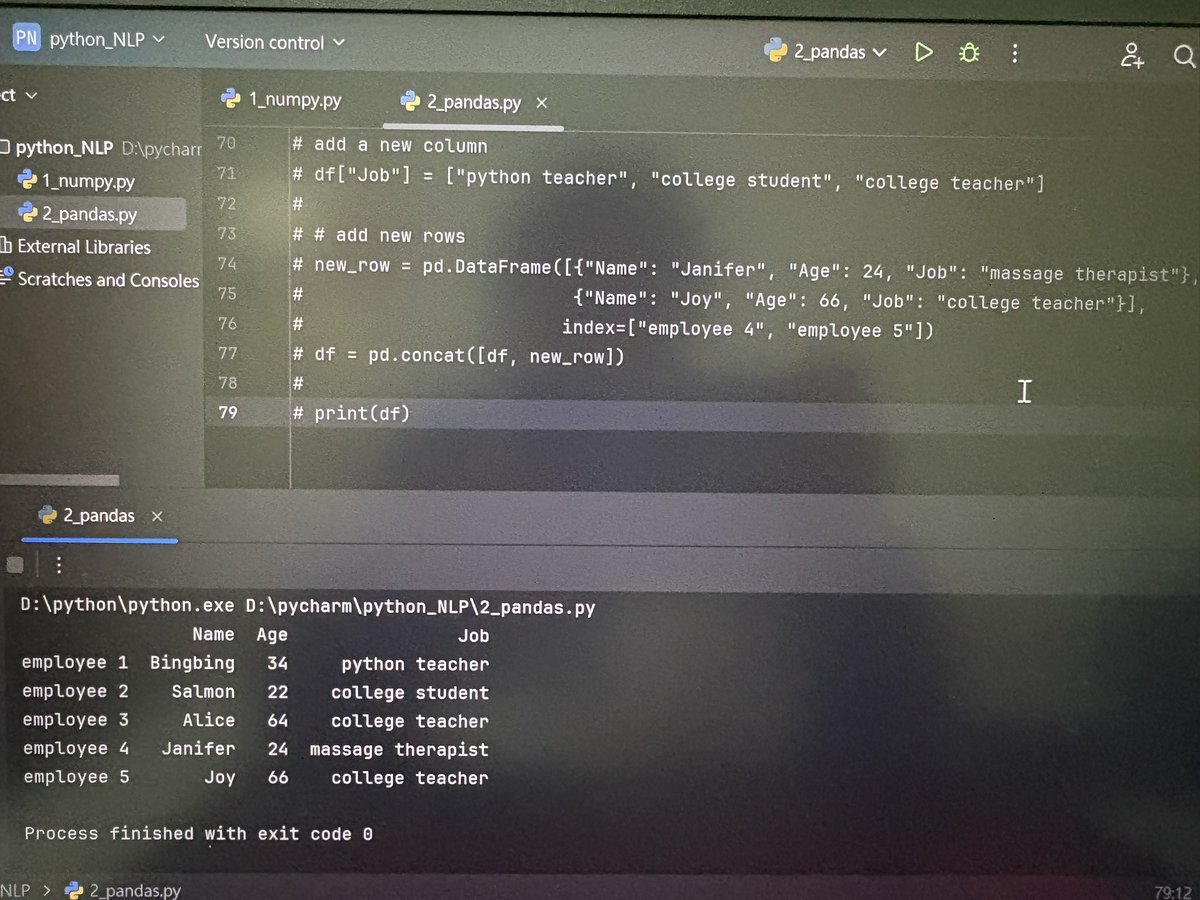Click line number 70 in the gutter
This screenshot has width=1200, height=900.
point(226,143)
